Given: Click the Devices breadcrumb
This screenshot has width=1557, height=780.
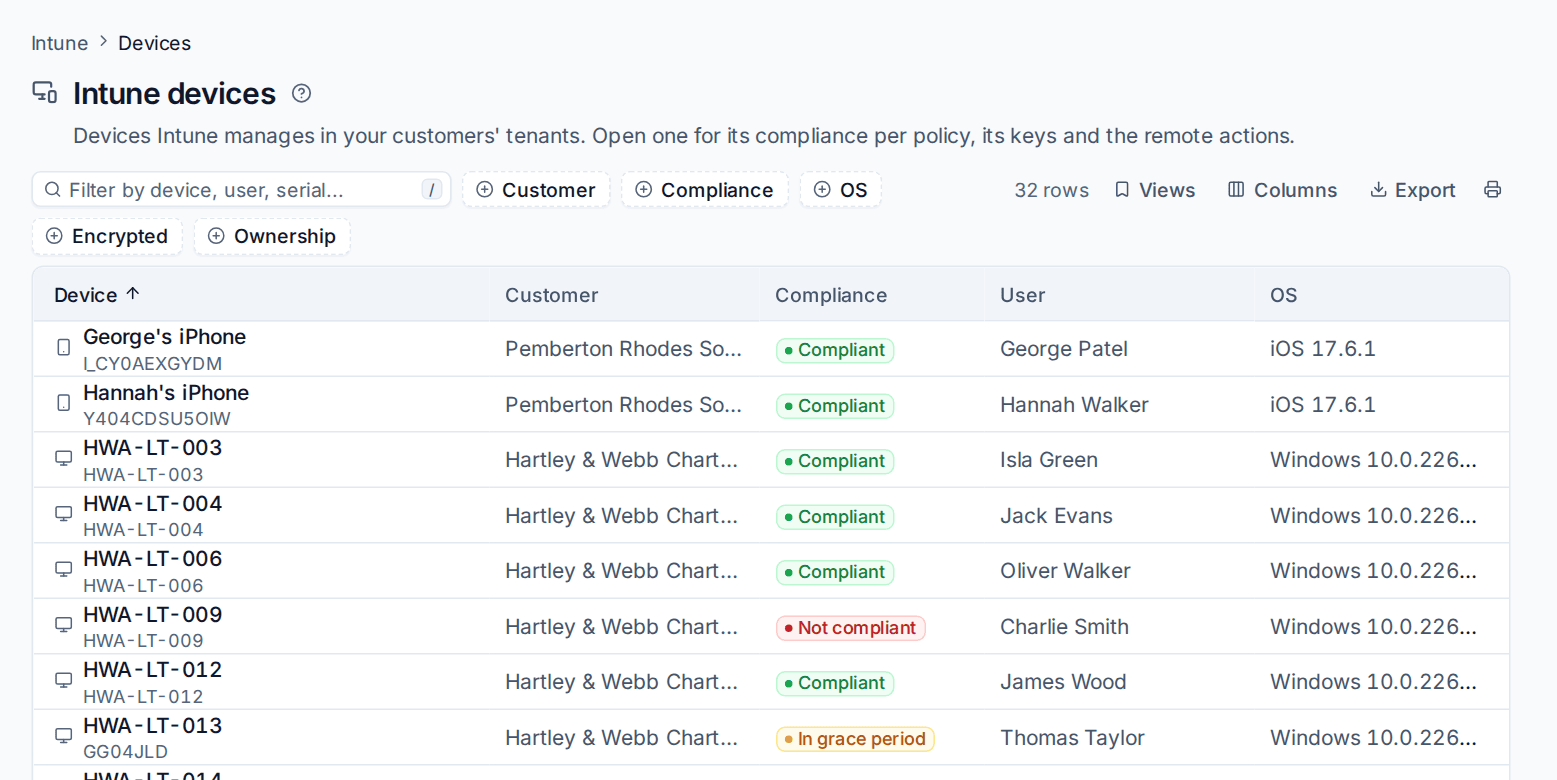Looking at the screenshot, I should [155, 43].
